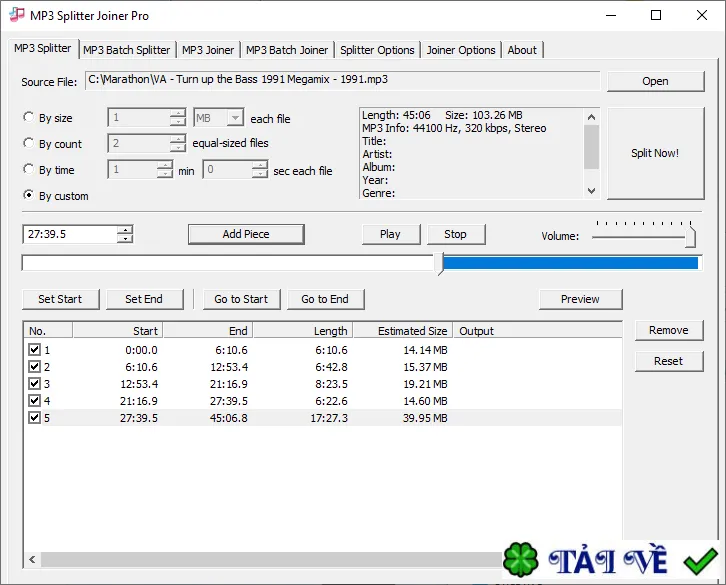Viewport: 726px width, 585px height.
Task: Increase the seconds value stepper
Action: [x=260, y=165]
